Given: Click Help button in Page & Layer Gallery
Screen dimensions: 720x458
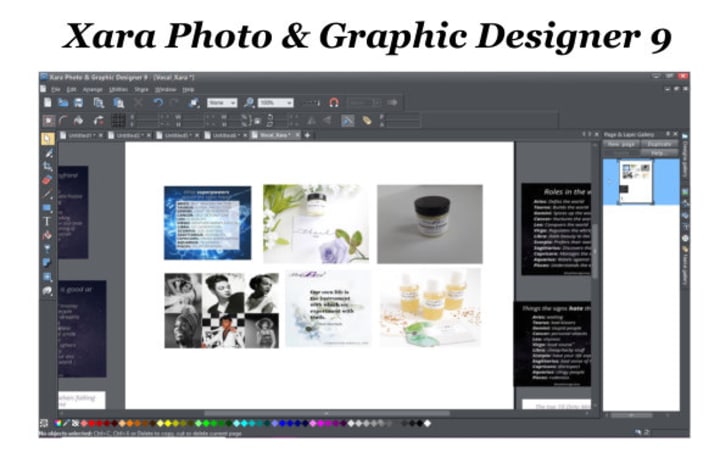Looking at the screenshot, I should (657, 153).
